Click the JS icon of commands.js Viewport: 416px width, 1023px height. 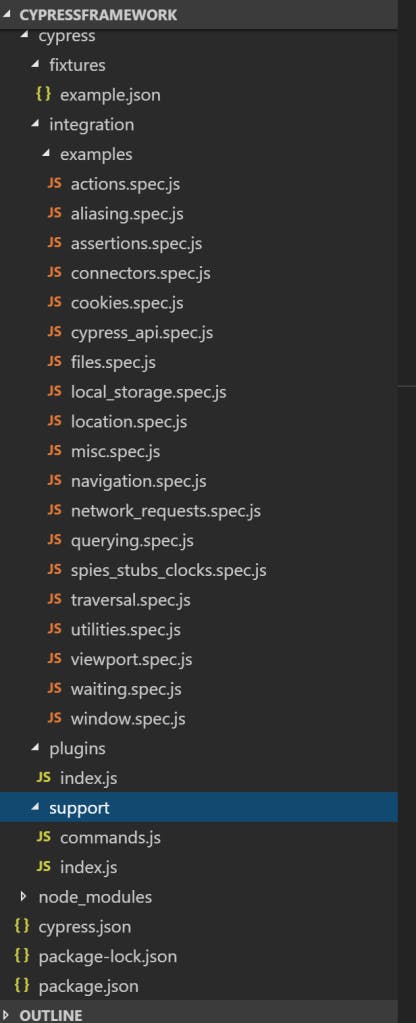pyautogui.click(x=44, y=837)
